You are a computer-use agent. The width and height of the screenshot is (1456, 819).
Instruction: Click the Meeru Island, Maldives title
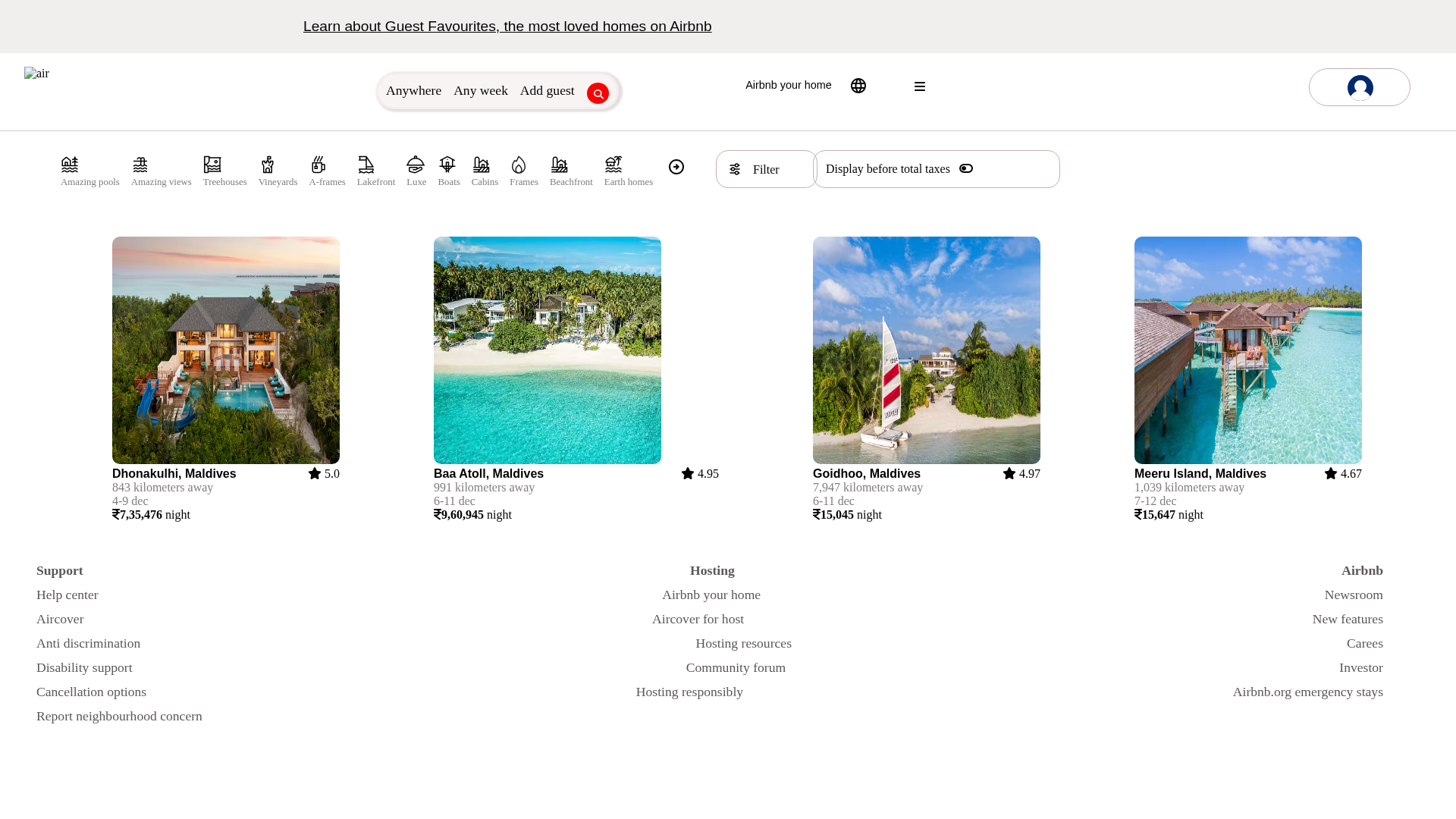1200,473
